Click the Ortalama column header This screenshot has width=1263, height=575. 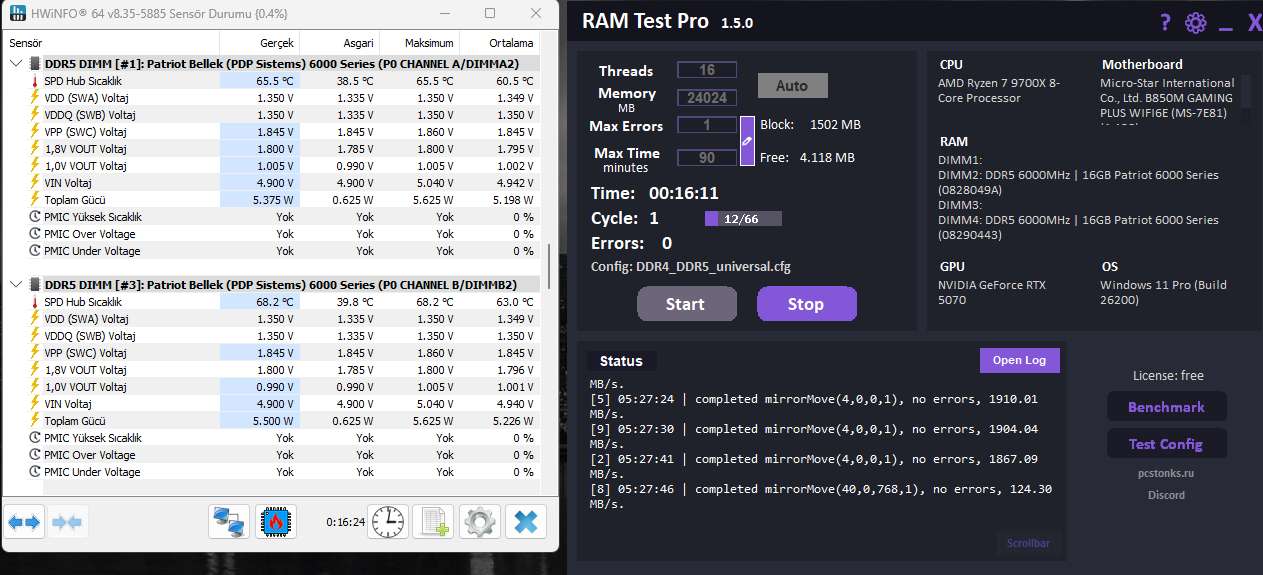click(499, 43)
